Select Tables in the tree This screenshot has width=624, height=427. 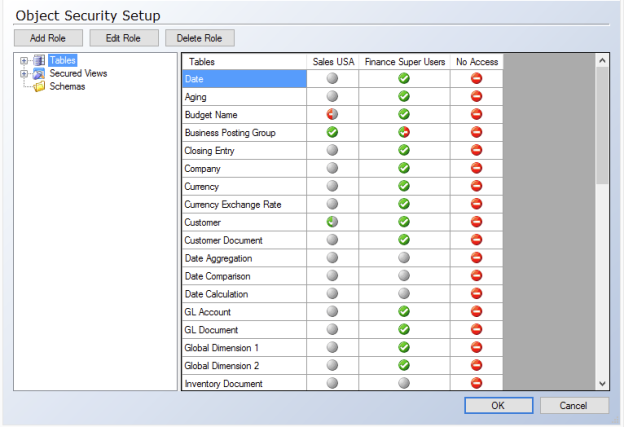coord(62,60)
